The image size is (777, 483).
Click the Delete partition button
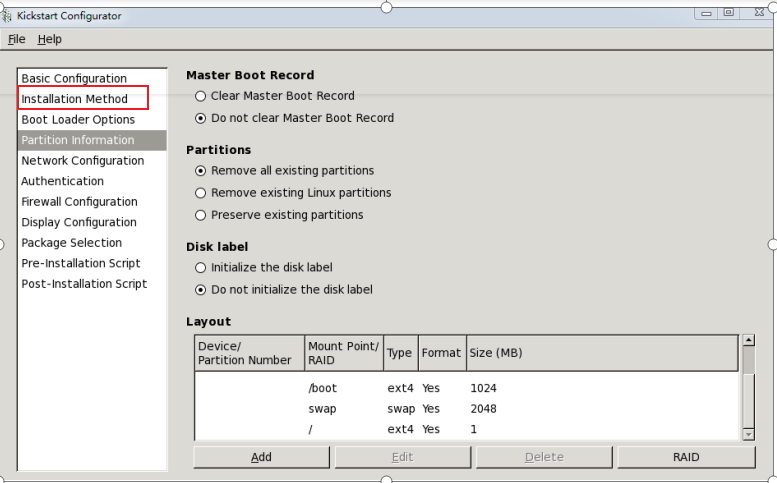tap(544, 457)
